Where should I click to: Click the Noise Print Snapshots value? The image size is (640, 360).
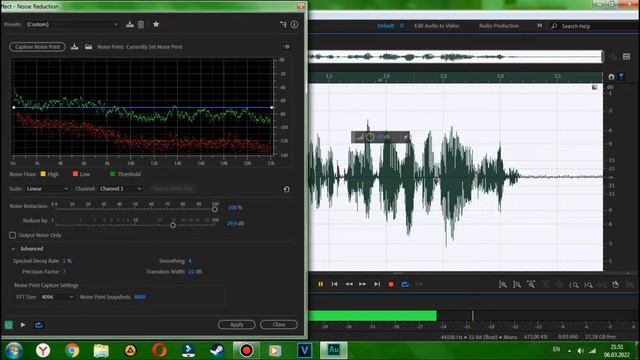tap(140, 297)
